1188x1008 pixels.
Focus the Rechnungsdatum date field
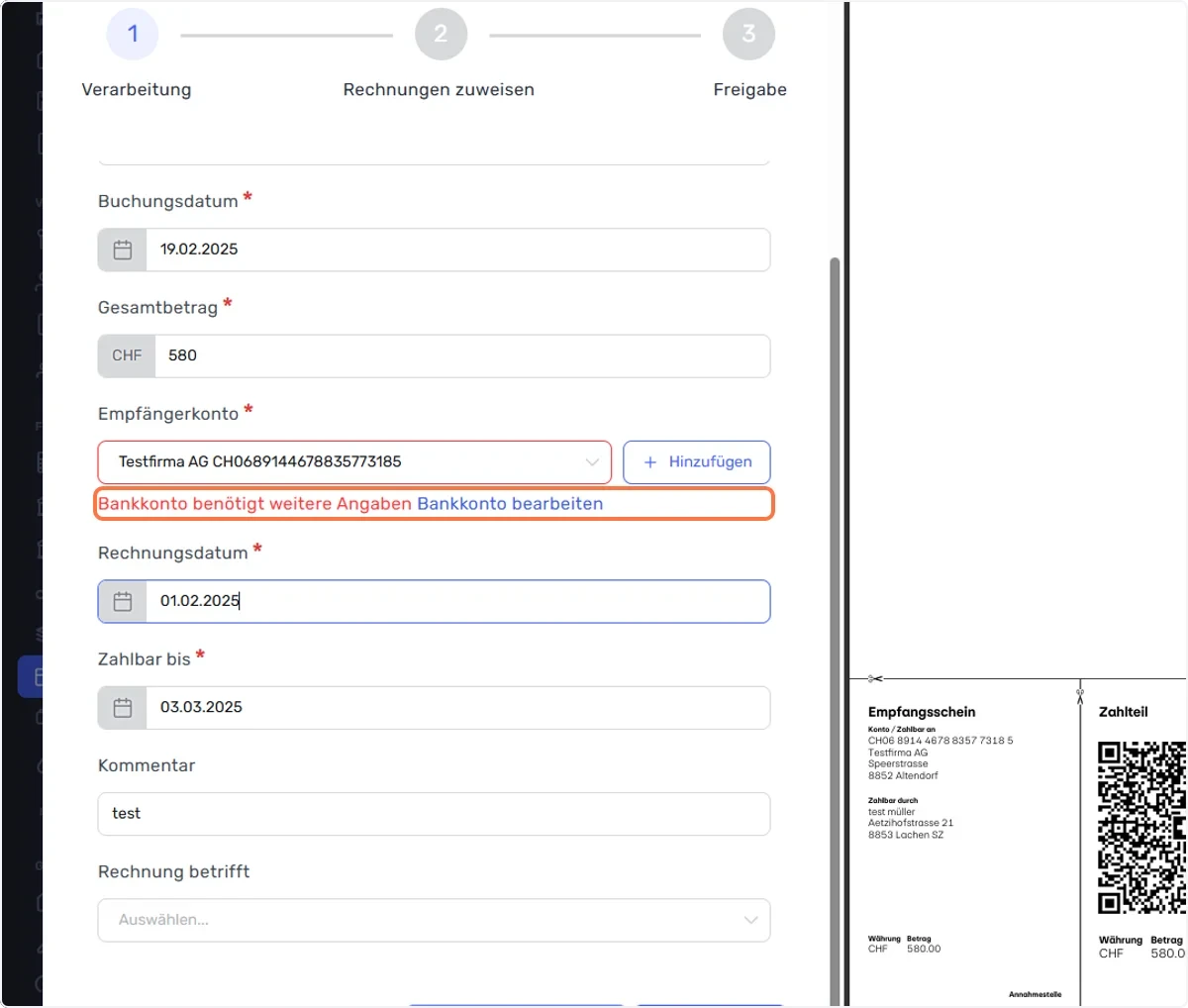[458, 601]
